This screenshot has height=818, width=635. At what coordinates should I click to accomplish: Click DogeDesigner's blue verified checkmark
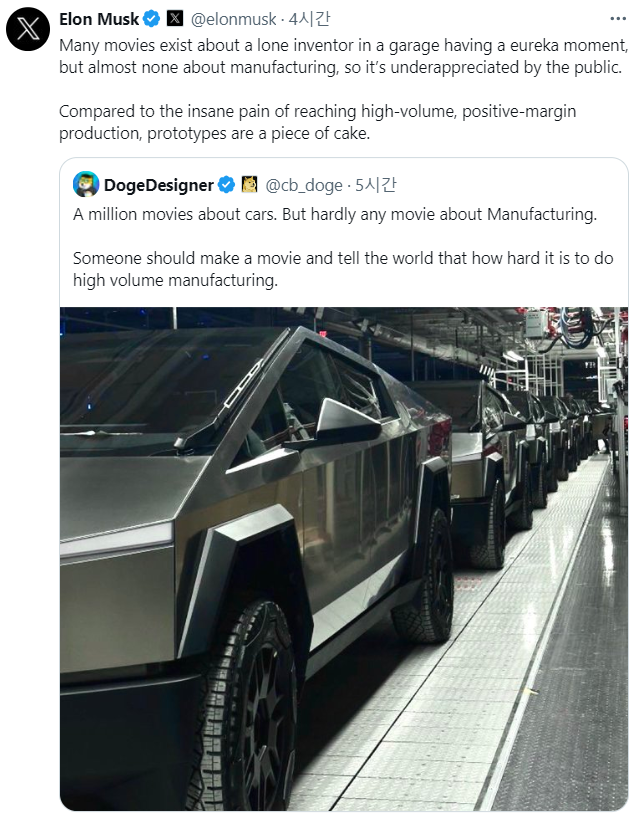(227, 184)
